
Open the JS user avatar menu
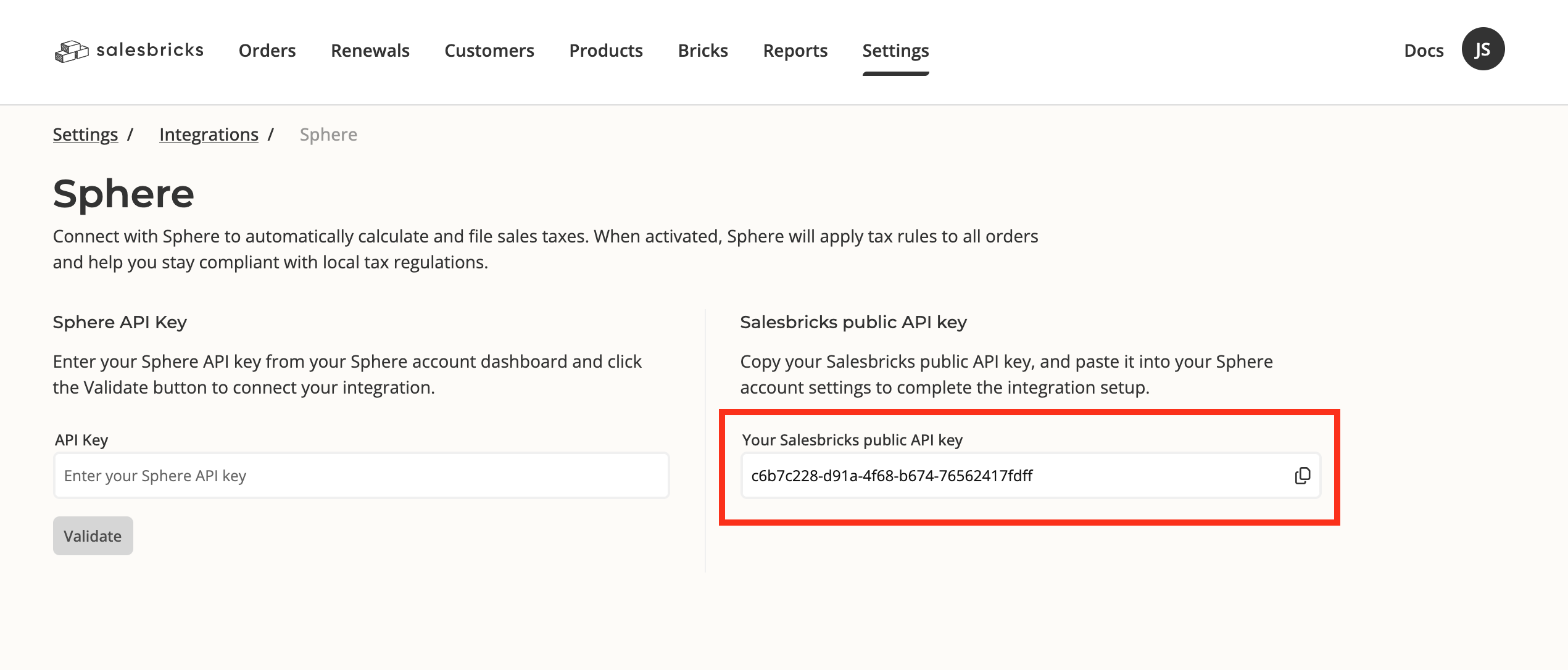[x=1482, y=49]
